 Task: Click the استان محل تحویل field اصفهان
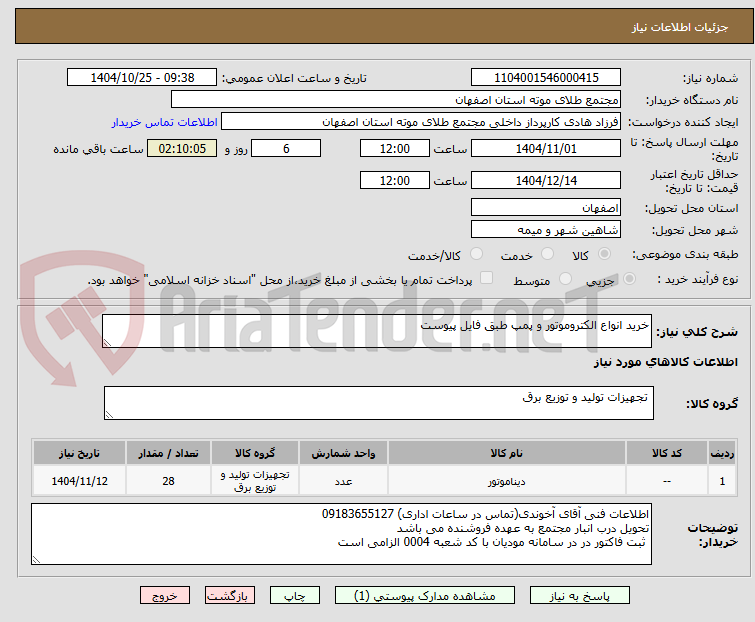click(x=546, y=207)
